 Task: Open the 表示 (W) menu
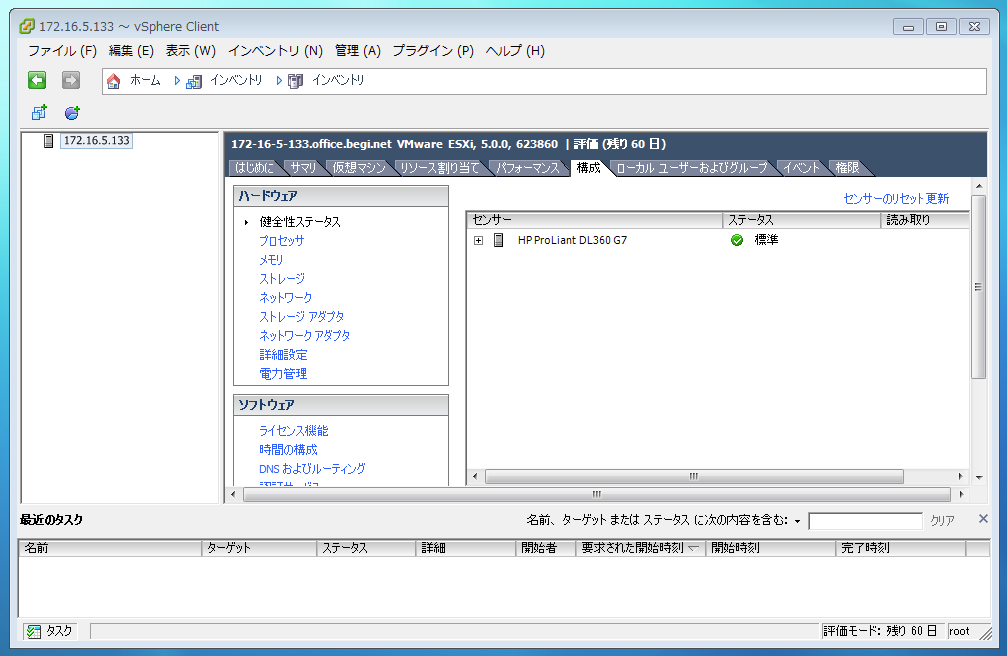click(x=191, y=51)
